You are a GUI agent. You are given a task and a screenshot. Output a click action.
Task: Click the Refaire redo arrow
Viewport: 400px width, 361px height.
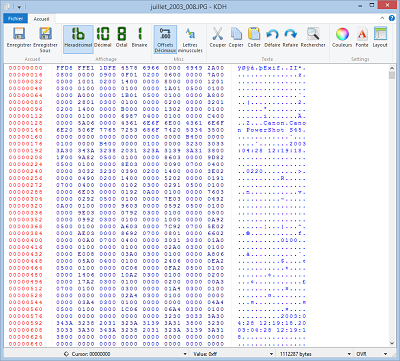(291, 34)
